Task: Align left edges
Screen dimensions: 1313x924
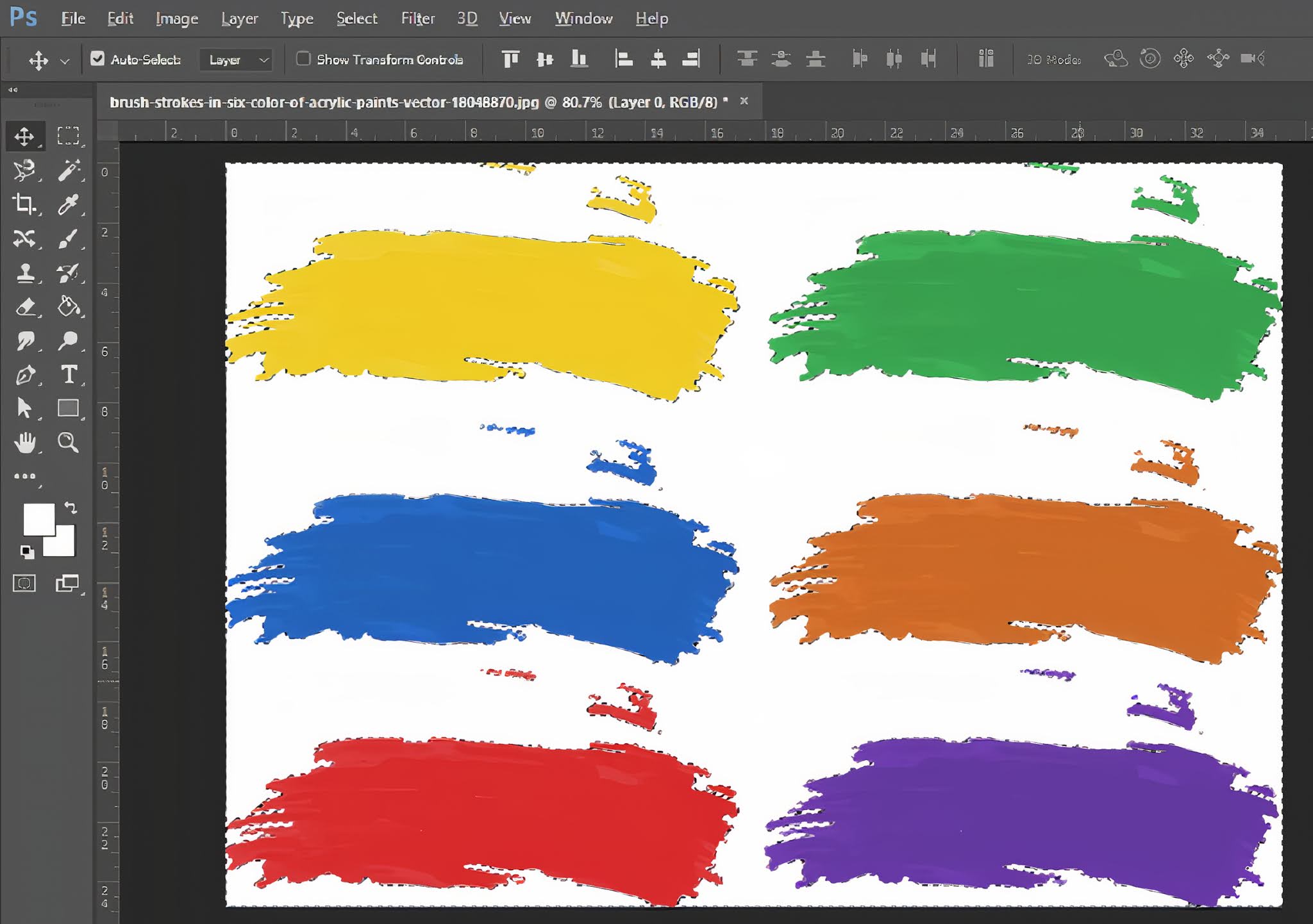Action: [x=623, y=59]
